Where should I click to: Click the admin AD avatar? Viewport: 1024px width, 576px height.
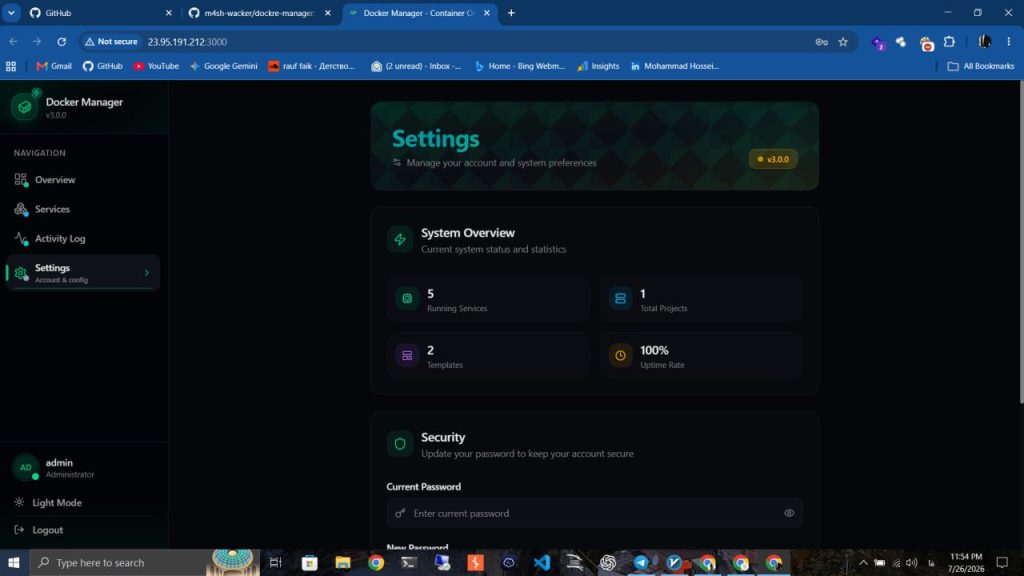click(x=25, y=468)
